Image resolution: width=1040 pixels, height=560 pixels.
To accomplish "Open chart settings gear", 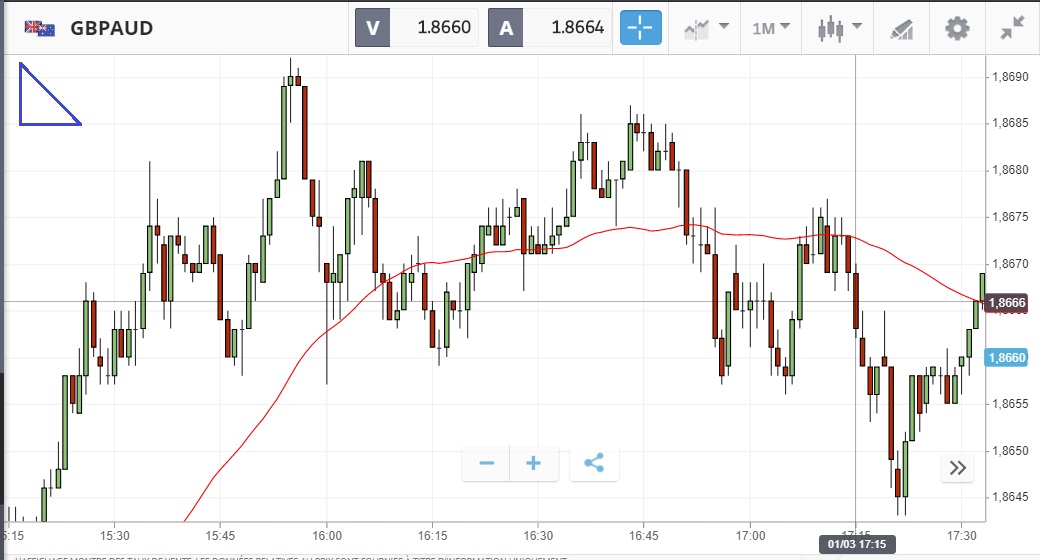I will click(x=957, y=28).
